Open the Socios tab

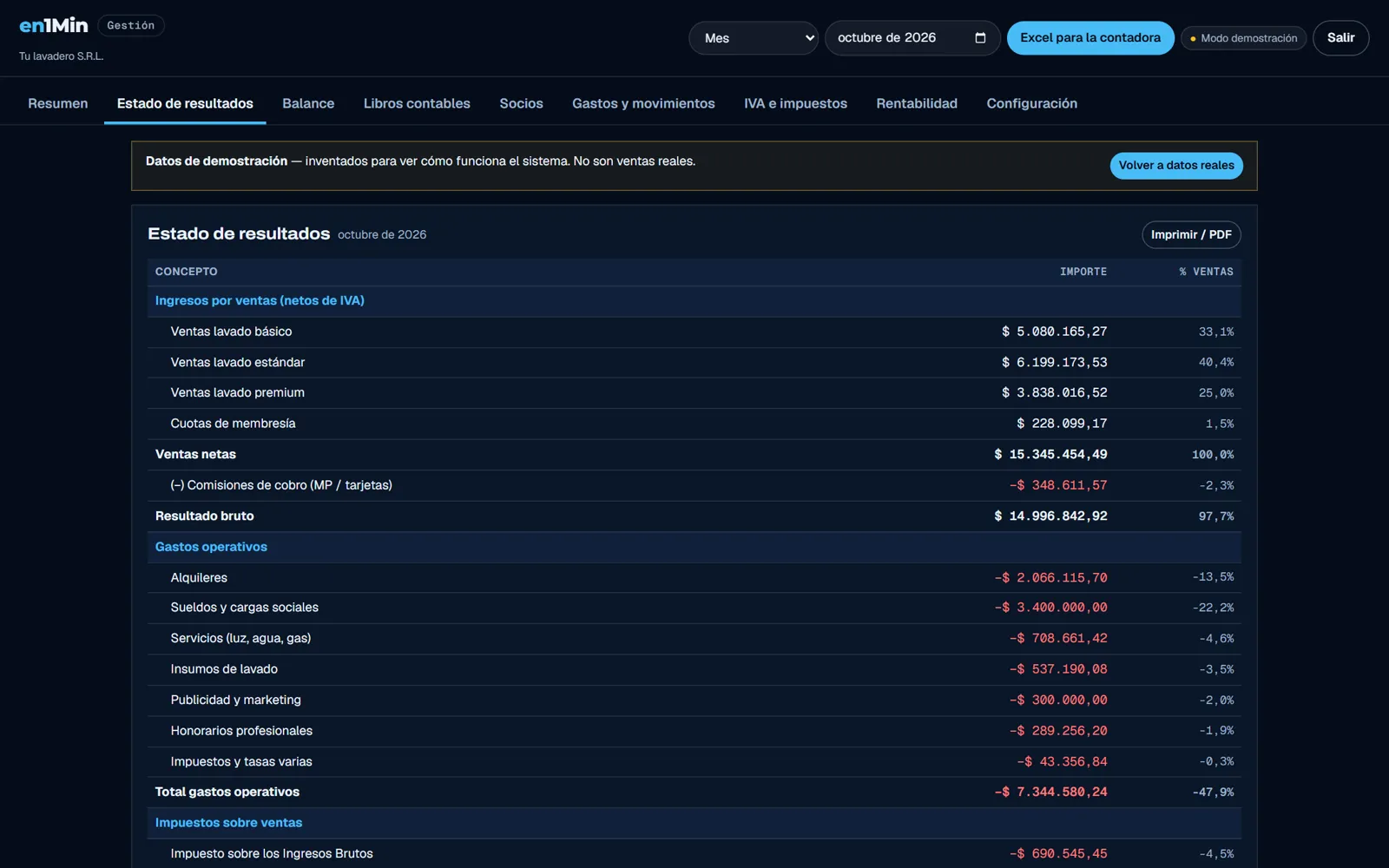click(521, 103)
